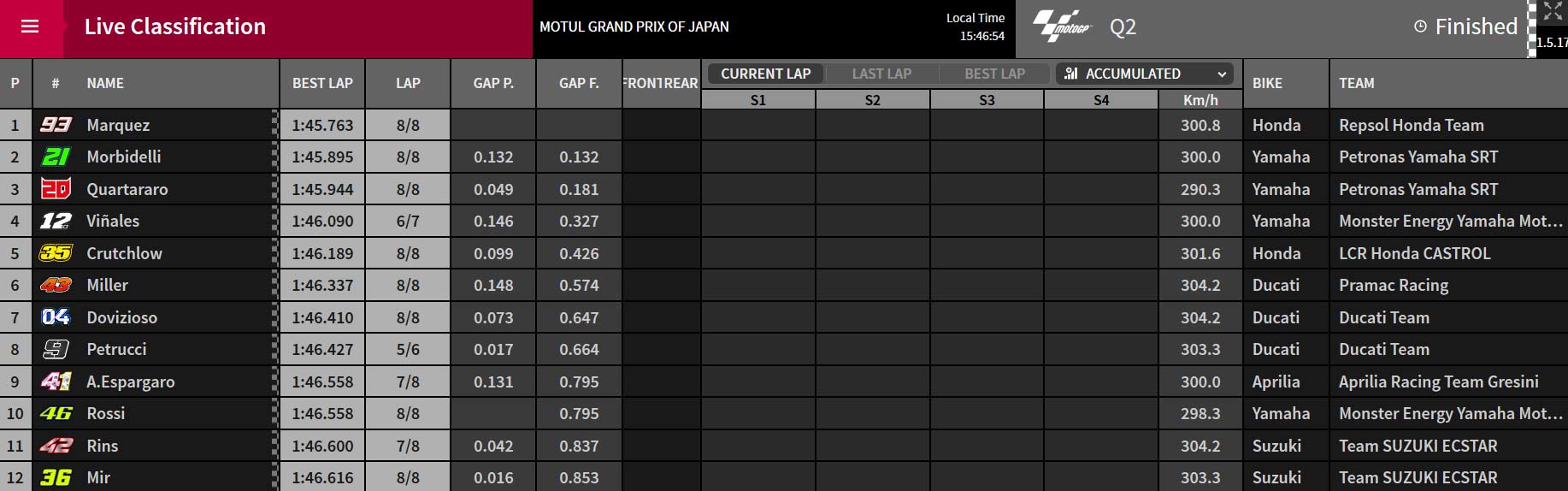Click the Finished status text

[1477, 27]
